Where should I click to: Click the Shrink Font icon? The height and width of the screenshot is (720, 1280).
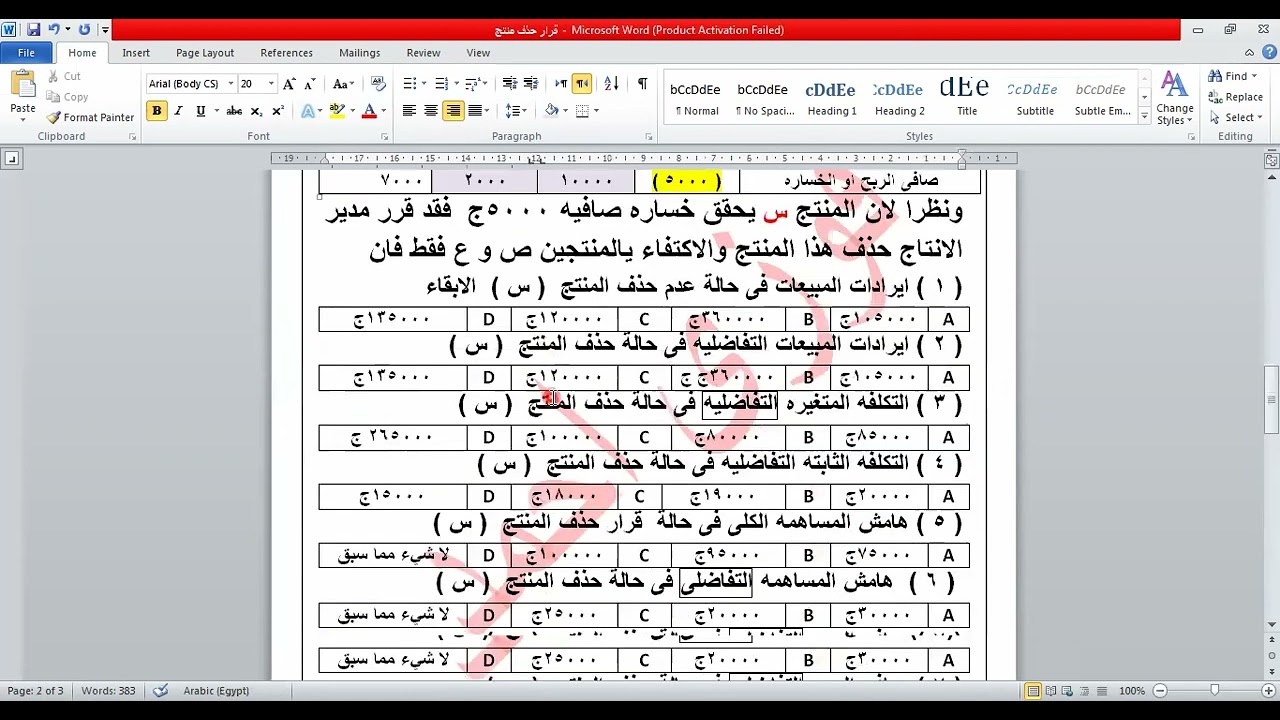click(310, 84)
